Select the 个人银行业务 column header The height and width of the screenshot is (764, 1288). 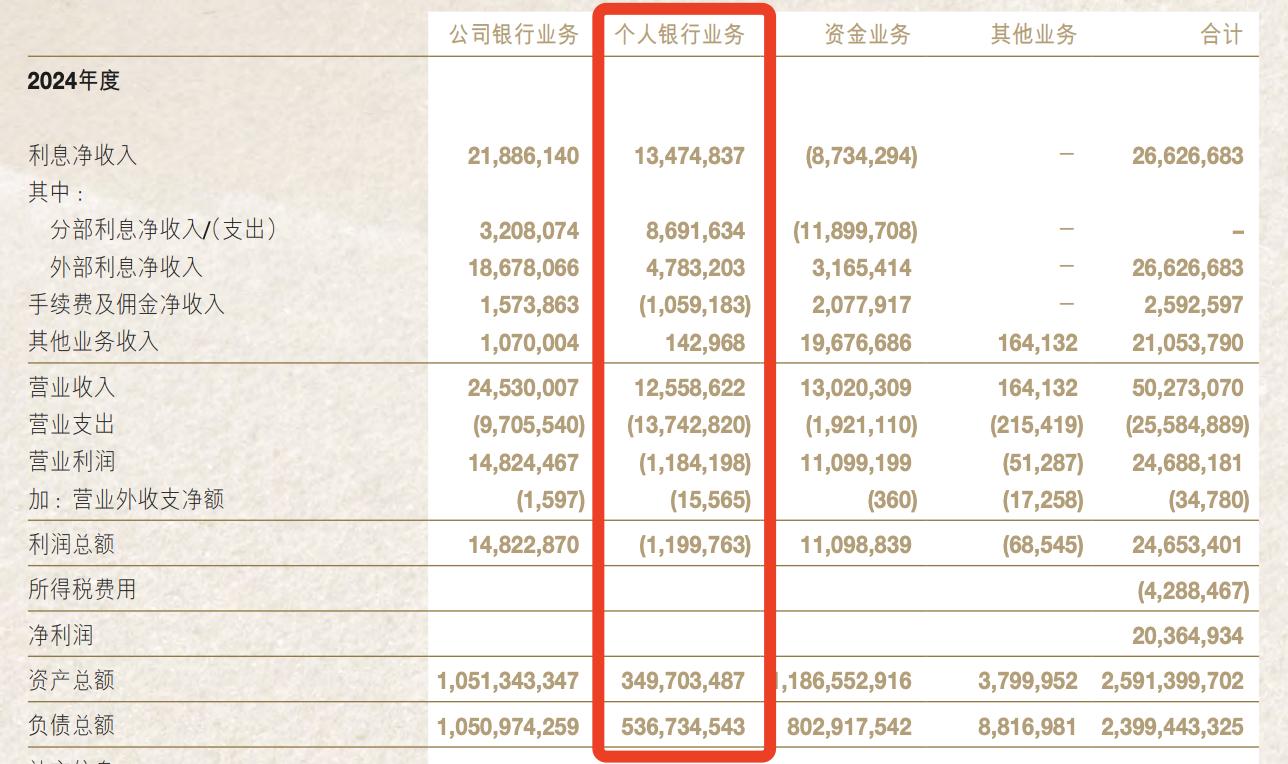pyautogui.click(x=679, y=34)
